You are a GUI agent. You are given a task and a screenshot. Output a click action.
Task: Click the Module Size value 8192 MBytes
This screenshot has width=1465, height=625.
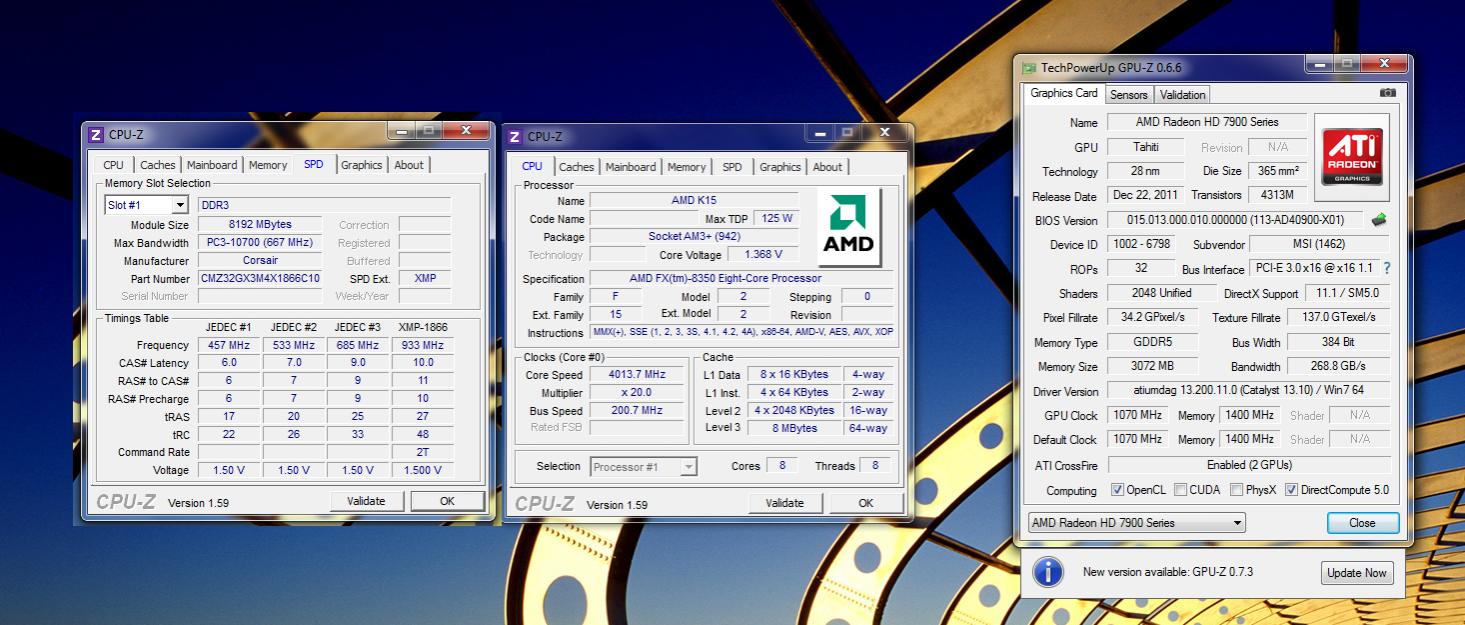click(260, 225)
